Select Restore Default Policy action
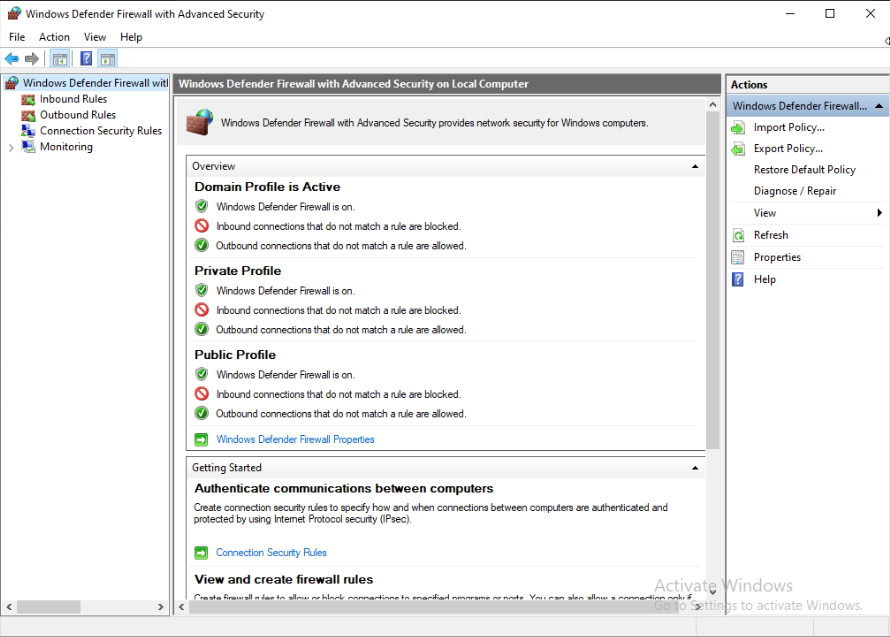 coord(804,170)
